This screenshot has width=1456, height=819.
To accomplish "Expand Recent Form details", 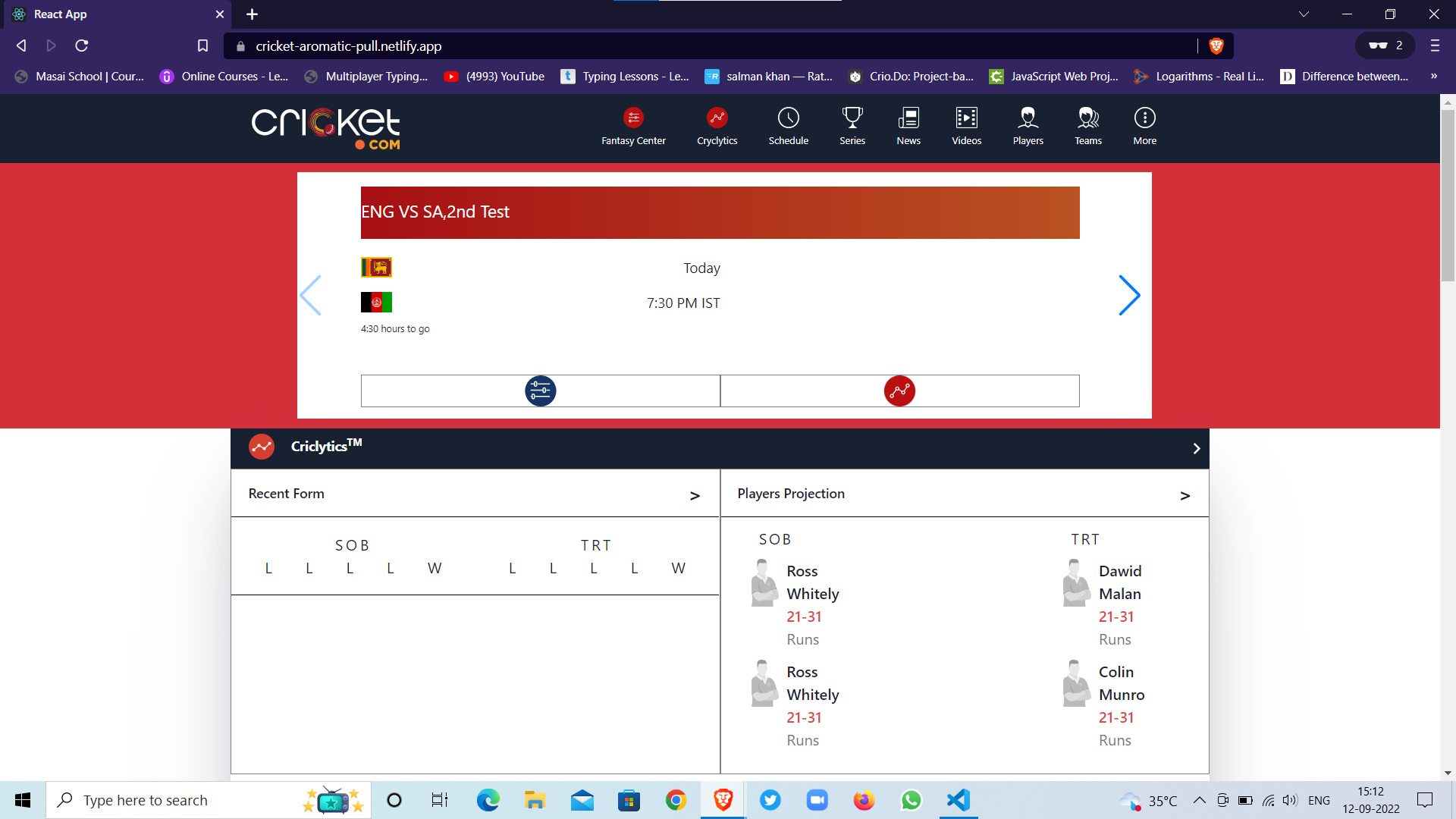I will point(696,494).
